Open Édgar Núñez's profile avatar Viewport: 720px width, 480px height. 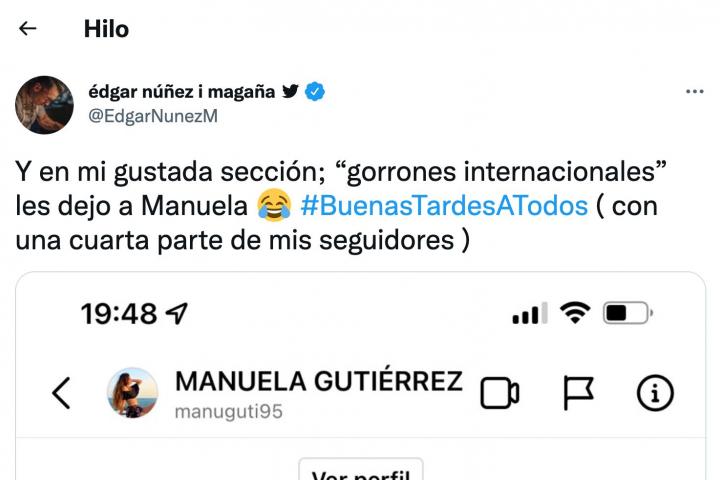click(x=44, y=104)
